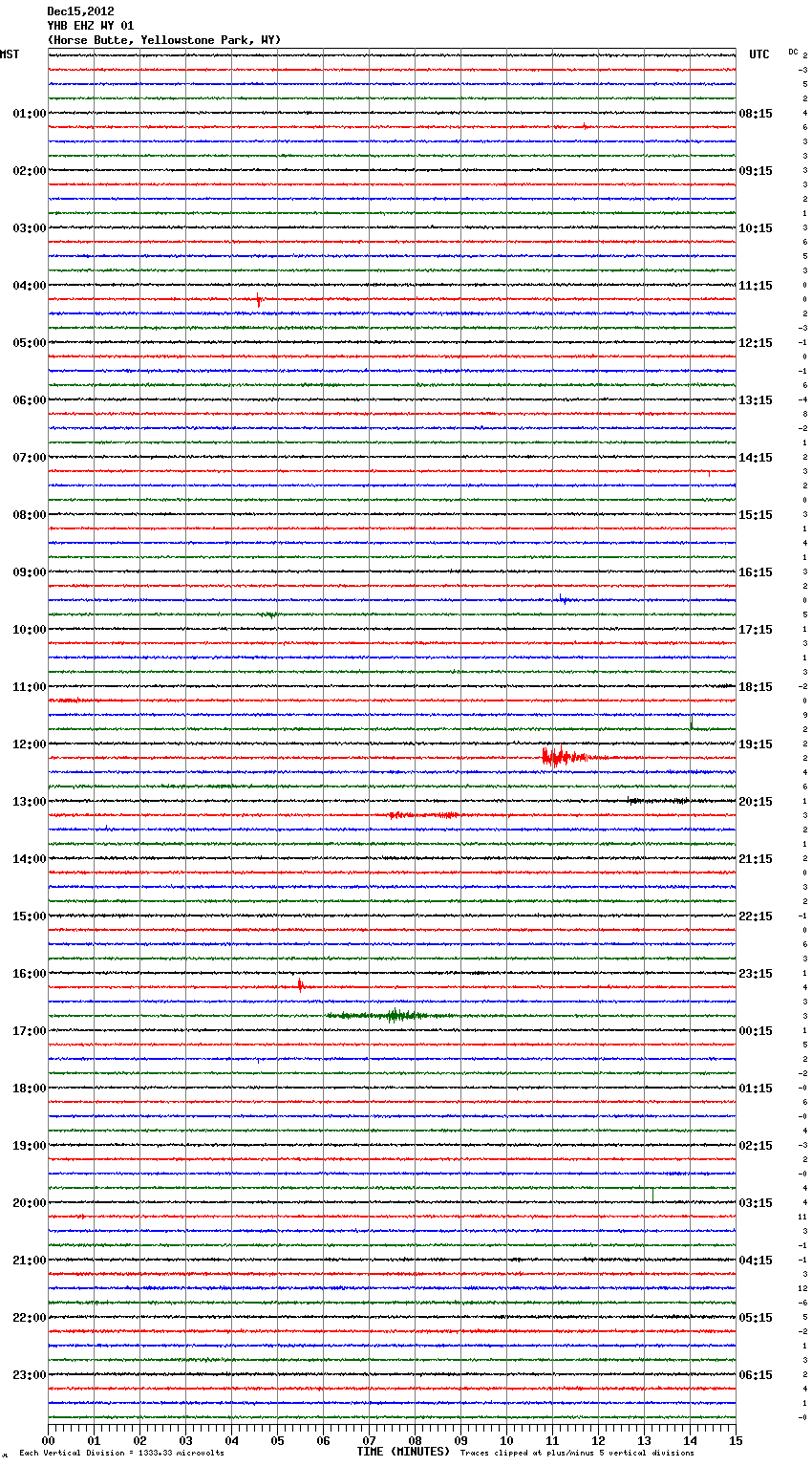This screenshot has height=1466, width=812.
Task: Click the "07:00" MST time label
Action: click(30, 458)
